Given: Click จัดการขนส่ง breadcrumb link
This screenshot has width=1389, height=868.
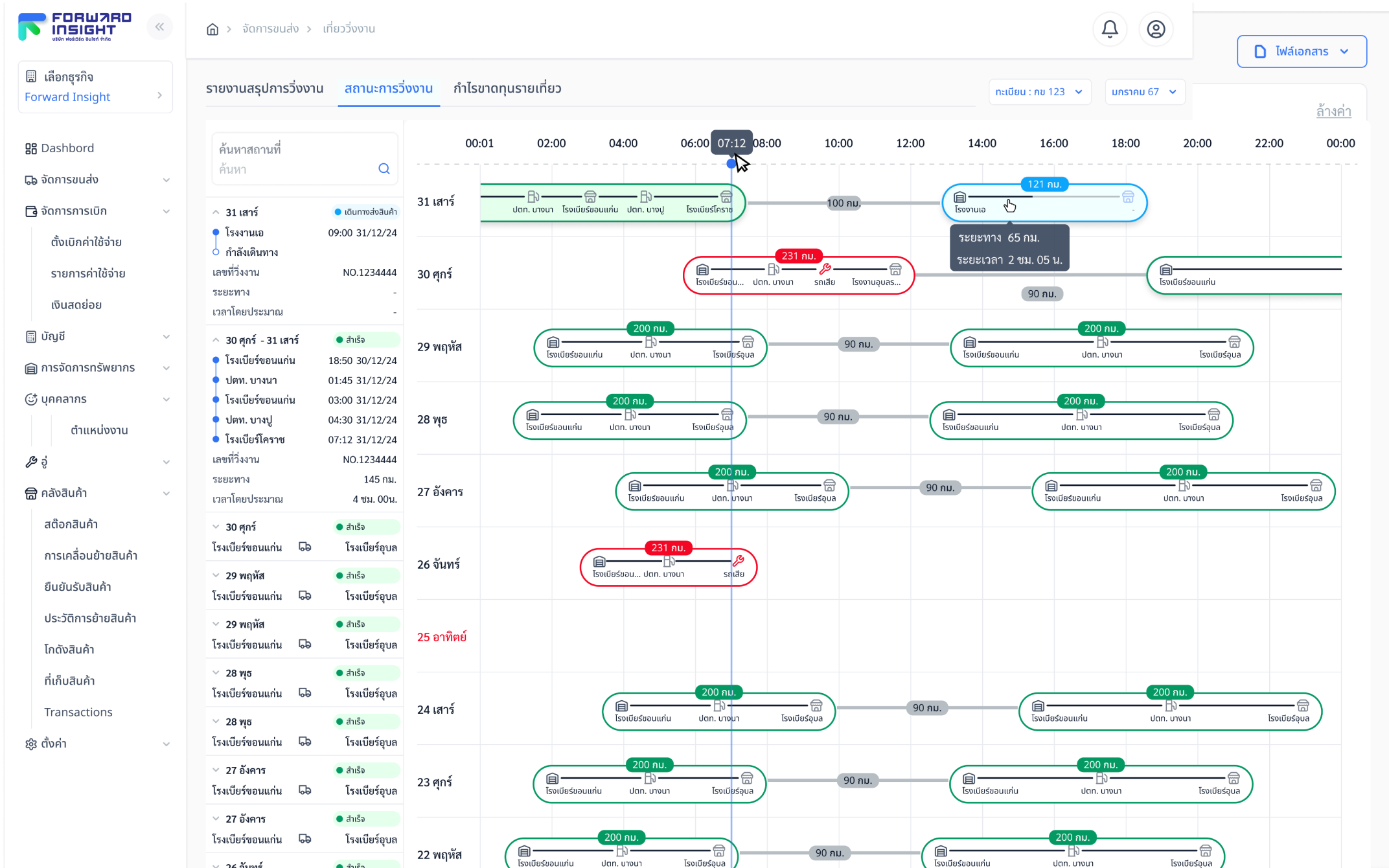Looking at the screenshot, I should point(270,29).
